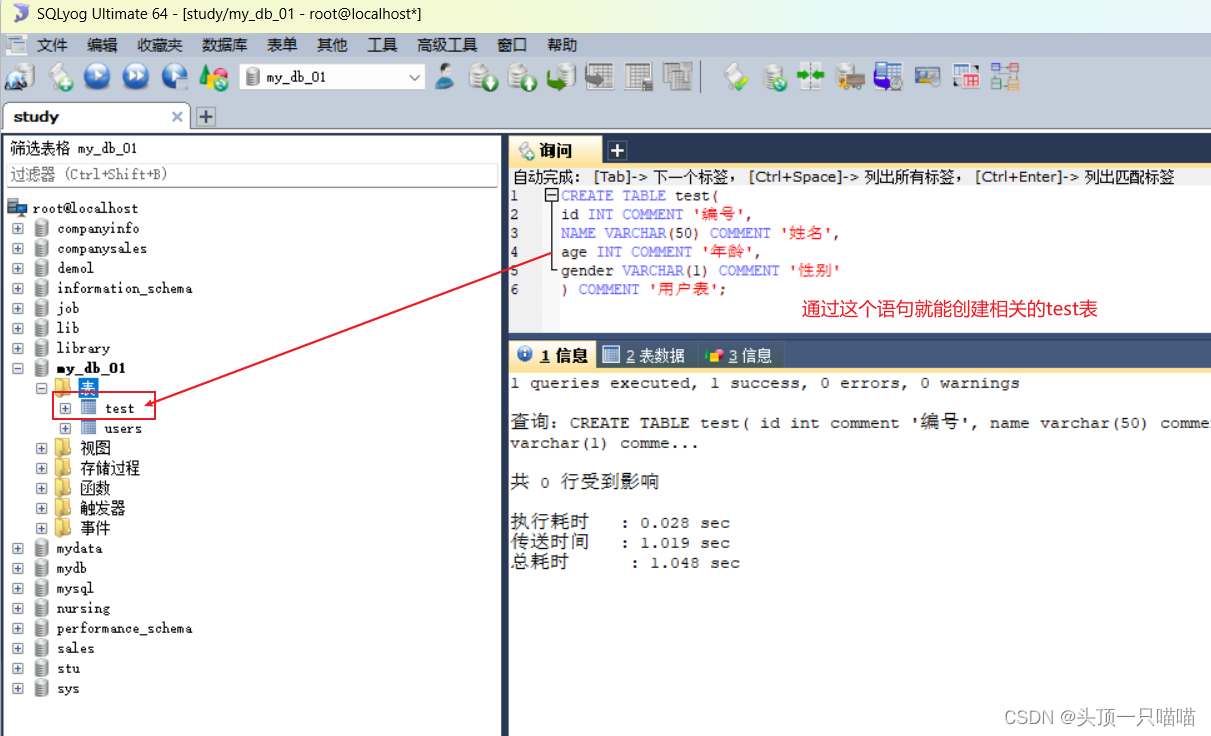Click the import database icon with green arrow
This screenshot has width=1211, height=736.
tap(563, 78)
